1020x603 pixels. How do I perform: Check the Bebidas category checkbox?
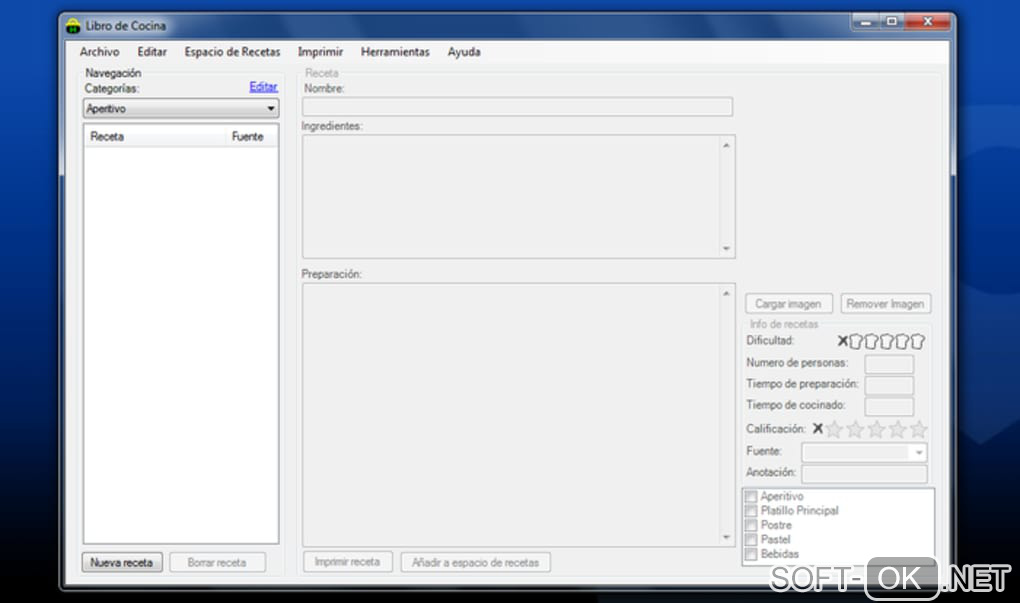(x=751, y=554)
